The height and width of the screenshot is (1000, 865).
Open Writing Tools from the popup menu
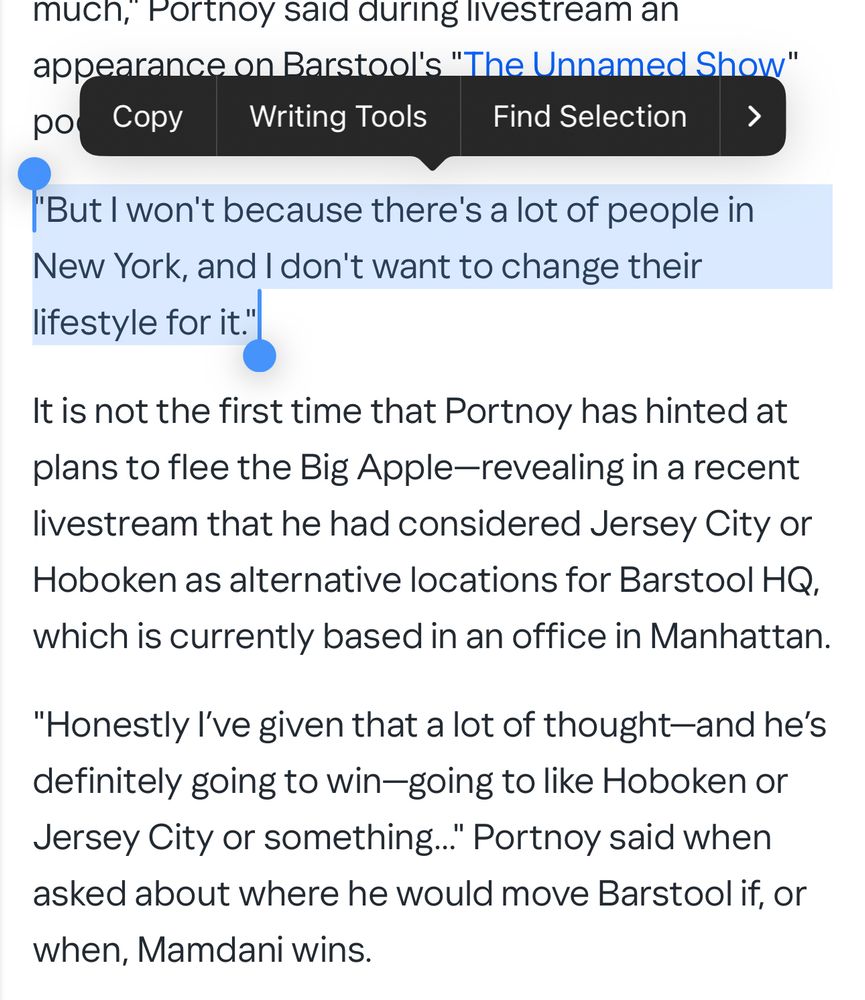(x=338, y=117)
